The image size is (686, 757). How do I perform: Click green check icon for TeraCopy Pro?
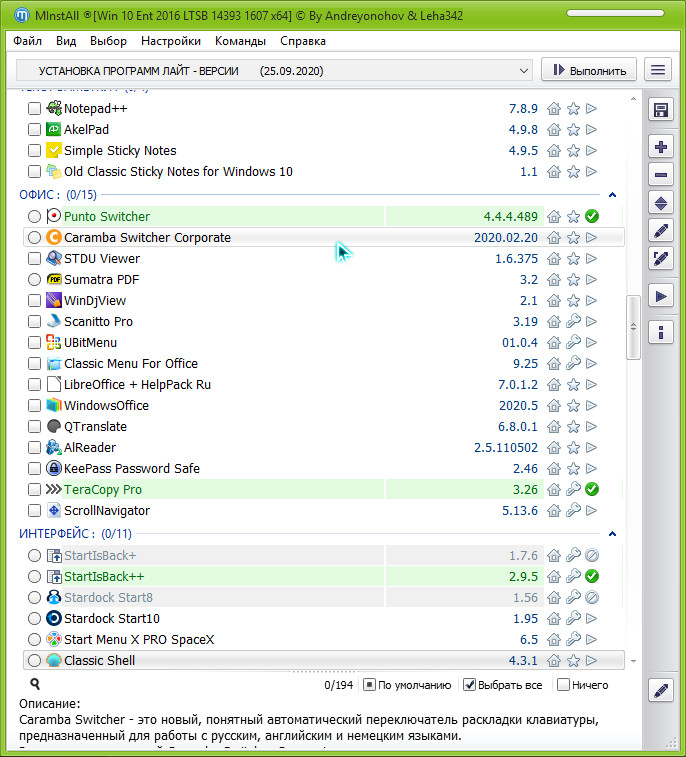coord(591,490)
